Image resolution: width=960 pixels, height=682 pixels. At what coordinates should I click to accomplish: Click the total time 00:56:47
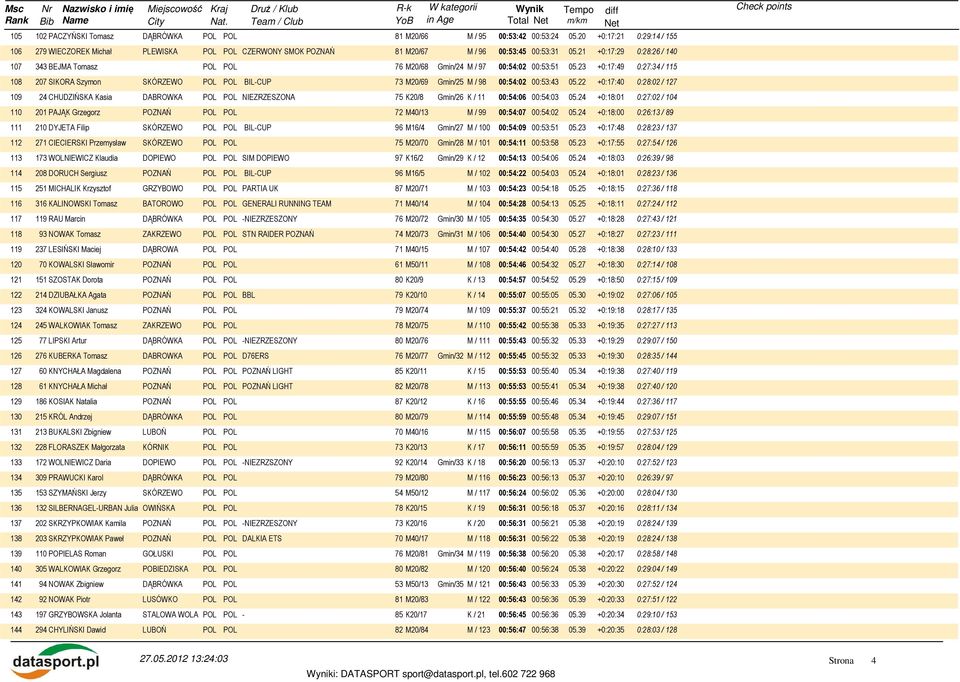(x=512, y=630)
